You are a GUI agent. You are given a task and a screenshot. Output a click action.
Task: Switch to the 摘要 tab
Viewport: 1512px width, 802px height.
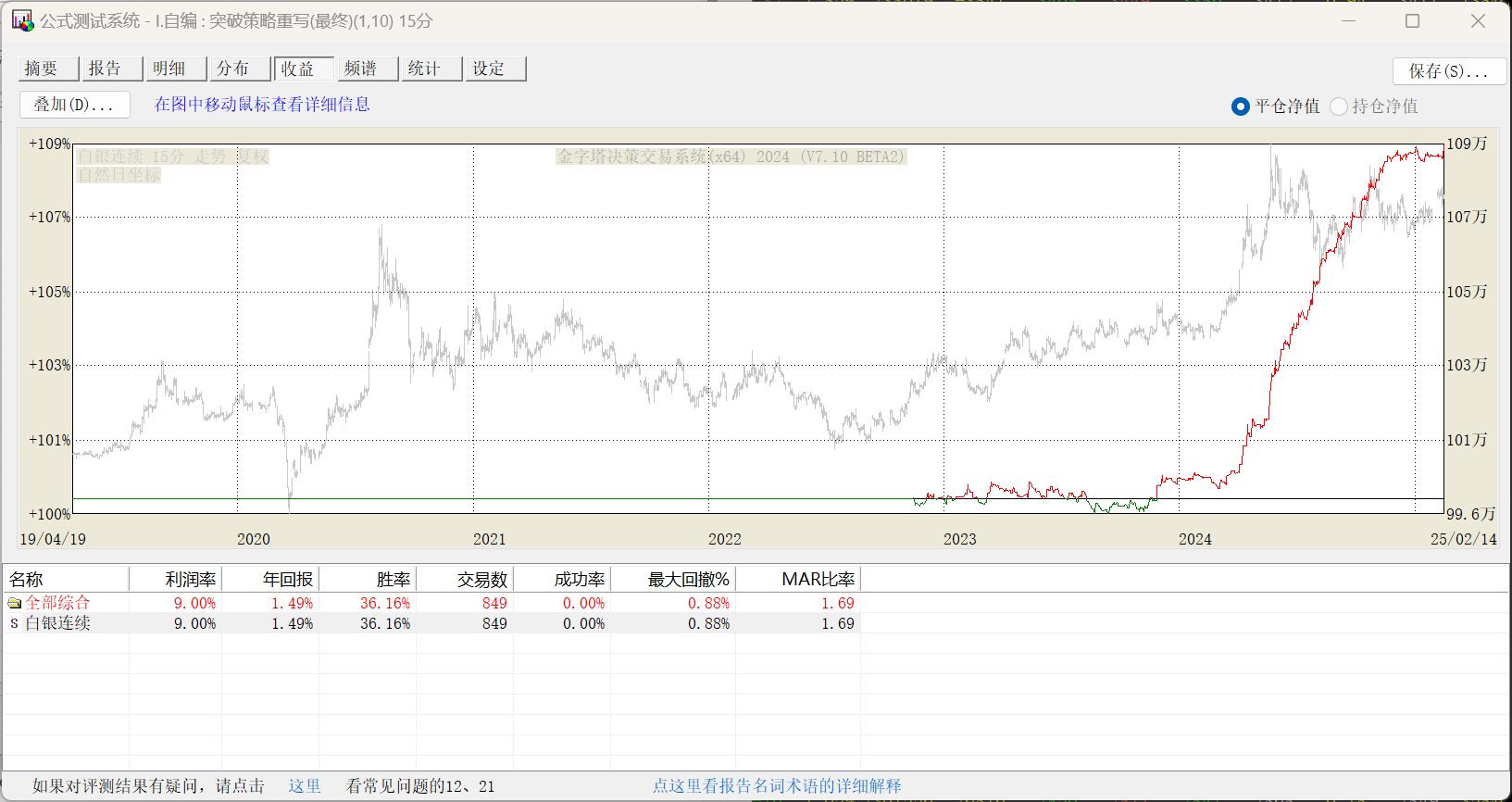point(49,69)
